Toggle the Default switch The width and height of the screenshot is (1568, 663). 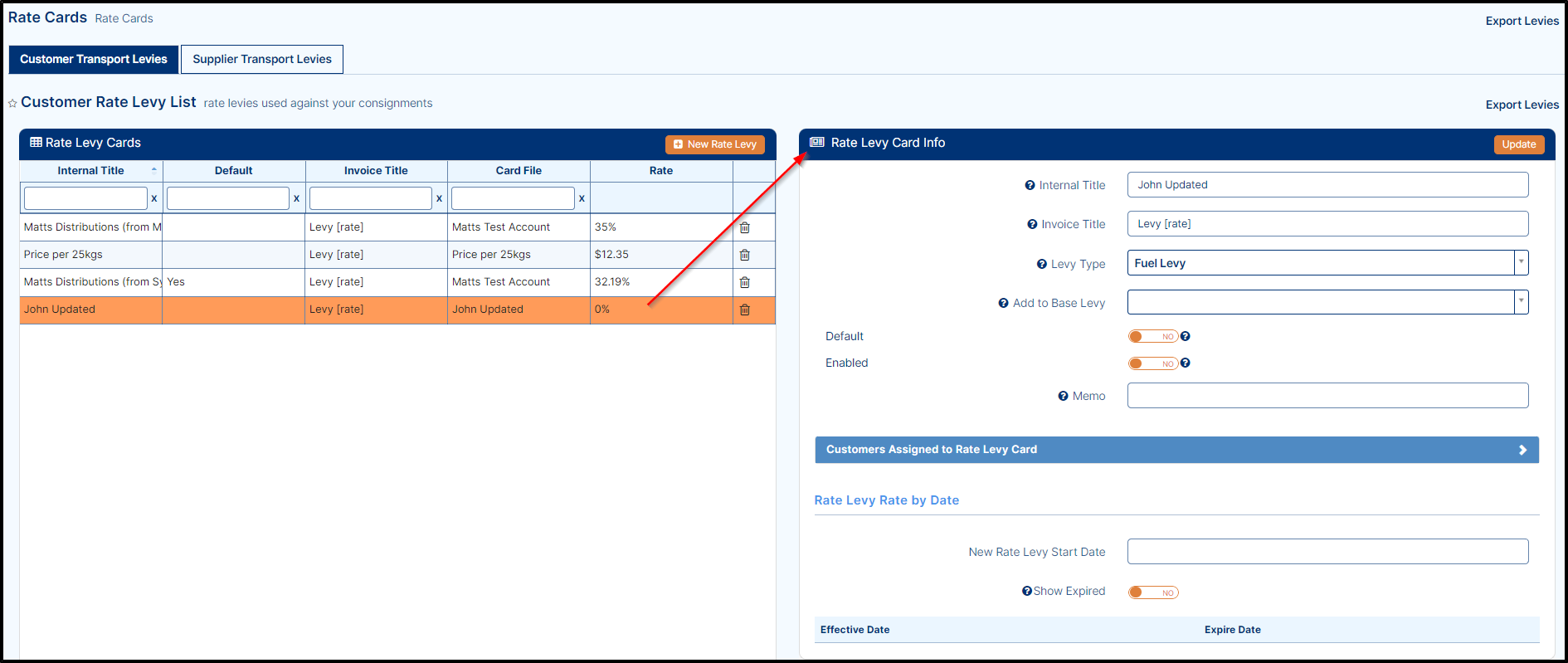tap(1152, 336)
